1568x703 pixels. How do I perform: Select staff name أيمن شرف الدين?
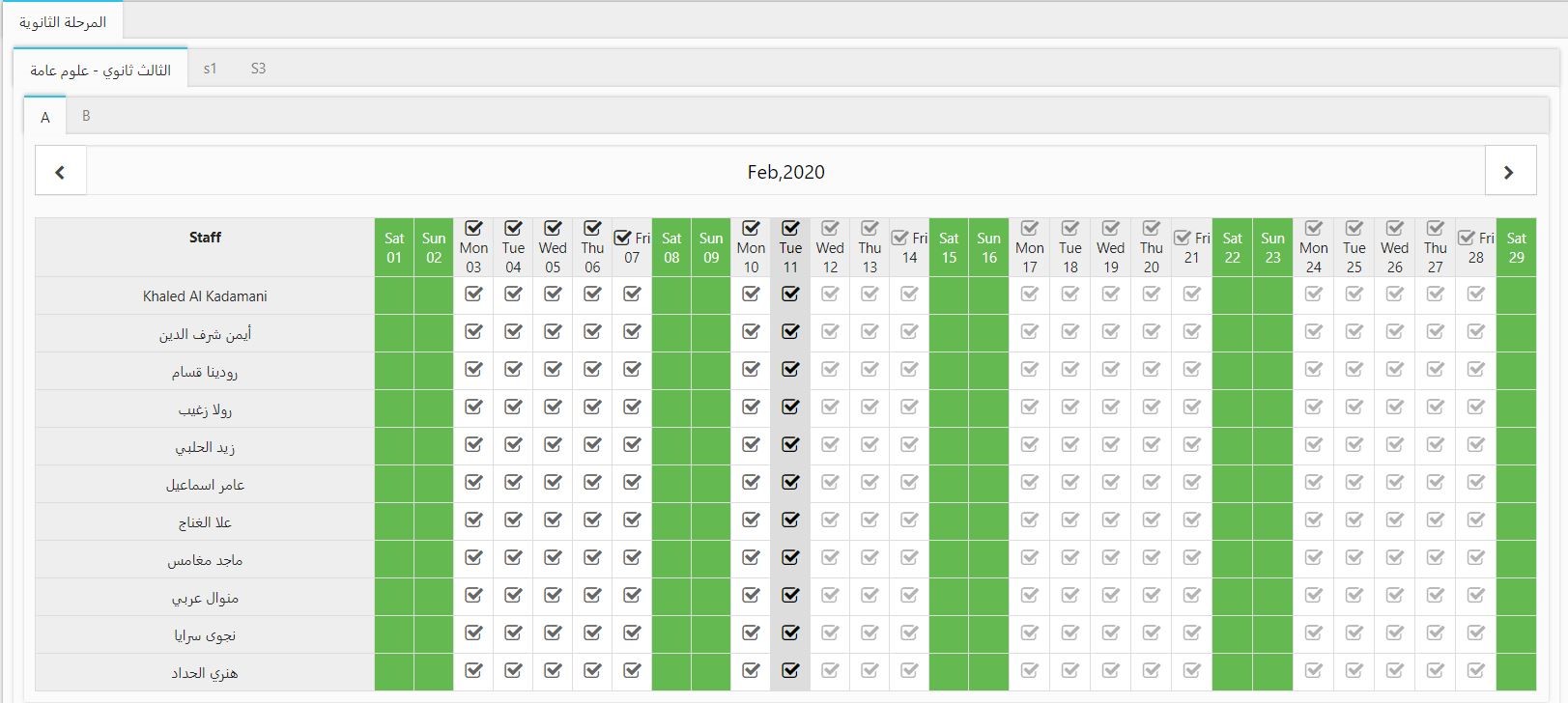pos(205,334)
